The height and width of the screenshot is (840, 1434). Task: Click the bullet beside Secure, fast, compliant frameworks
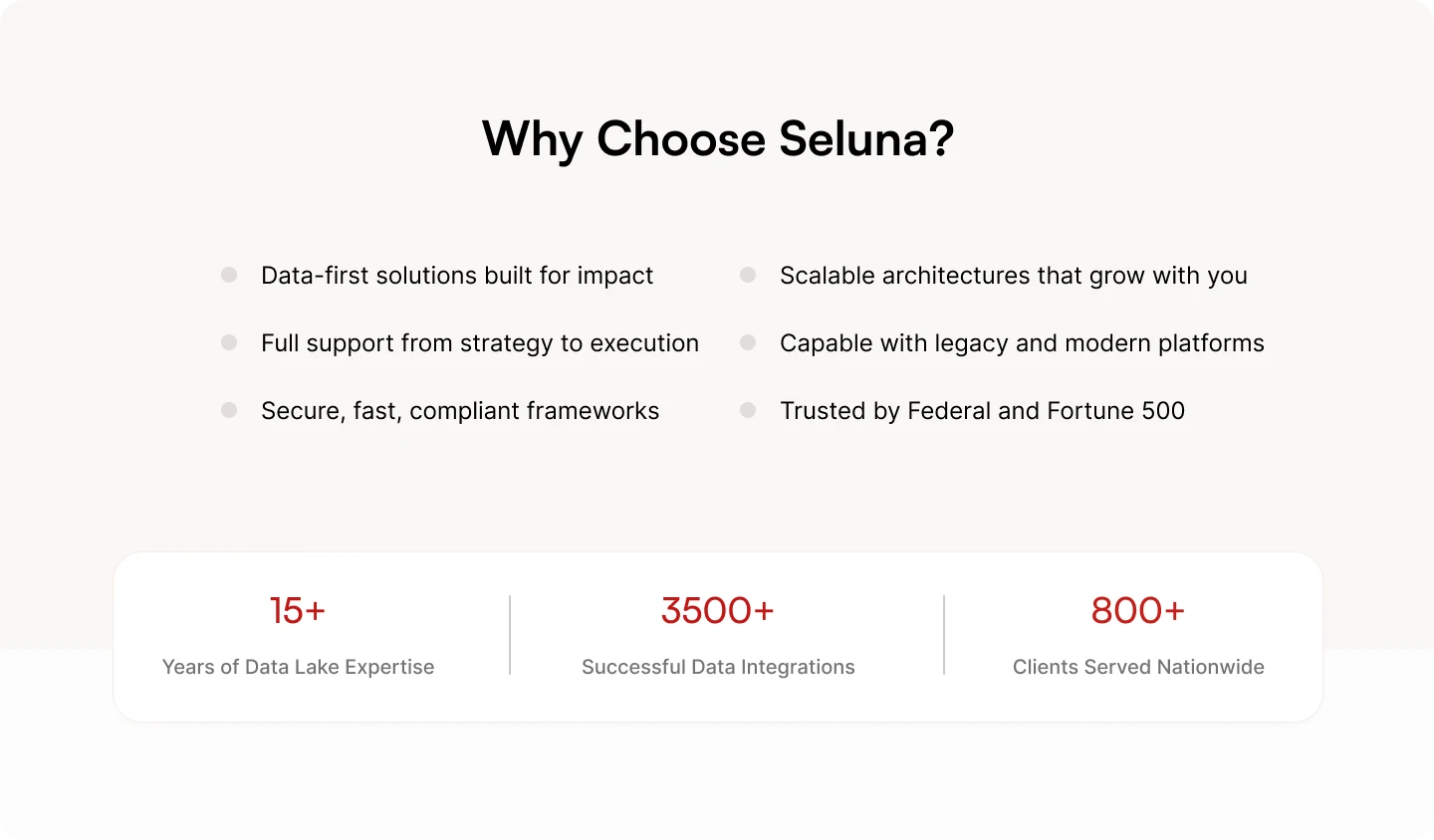pyautogui.click(x=229, y=410)
